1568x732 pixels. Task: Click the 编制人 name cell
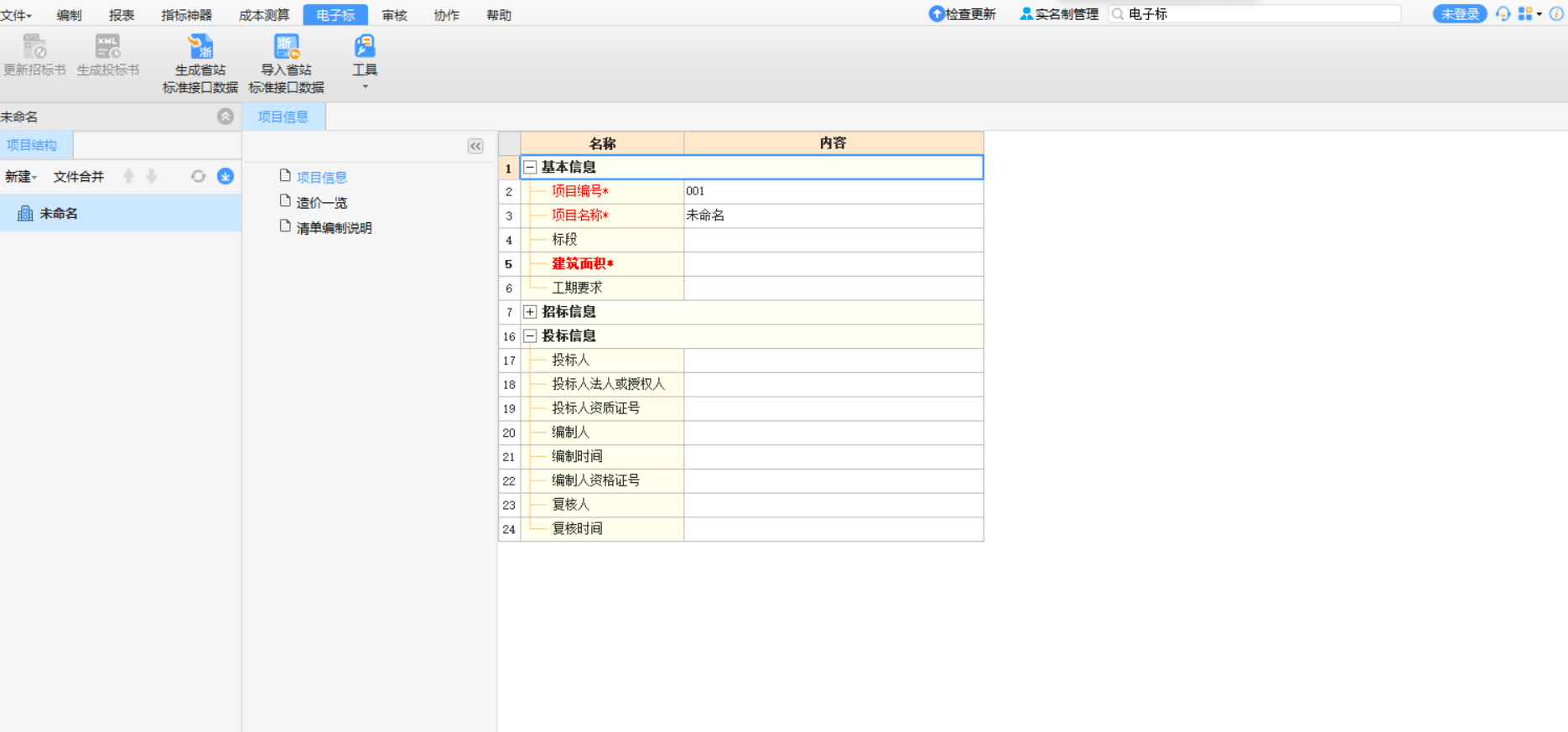(602, 433)
